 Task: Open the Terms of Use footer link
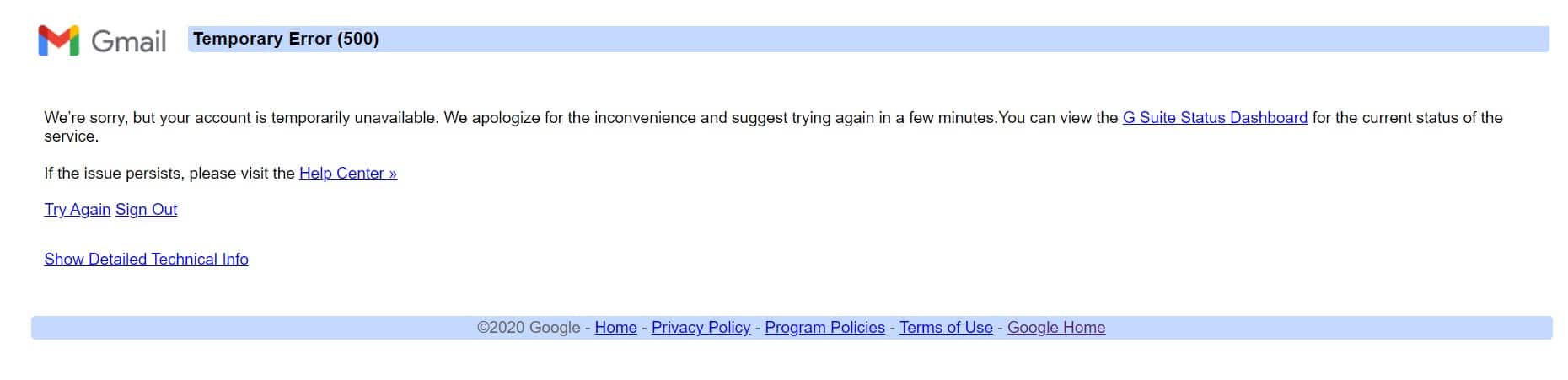pos(946,328)
